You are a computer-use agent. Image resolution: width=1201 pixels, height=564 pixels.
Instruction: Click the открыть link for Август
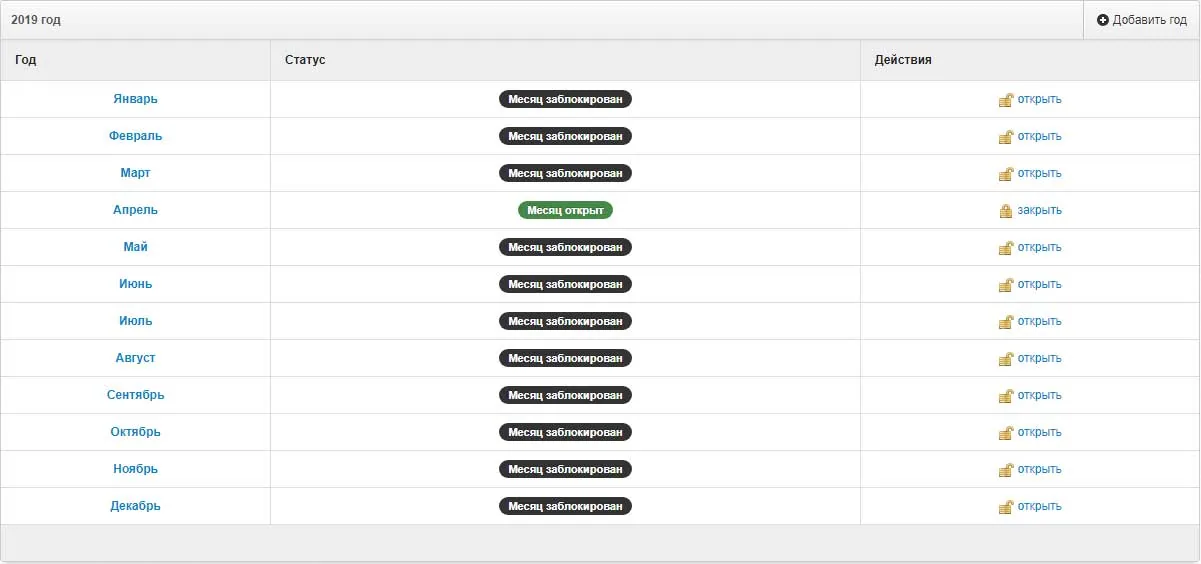pos(1039,358)
